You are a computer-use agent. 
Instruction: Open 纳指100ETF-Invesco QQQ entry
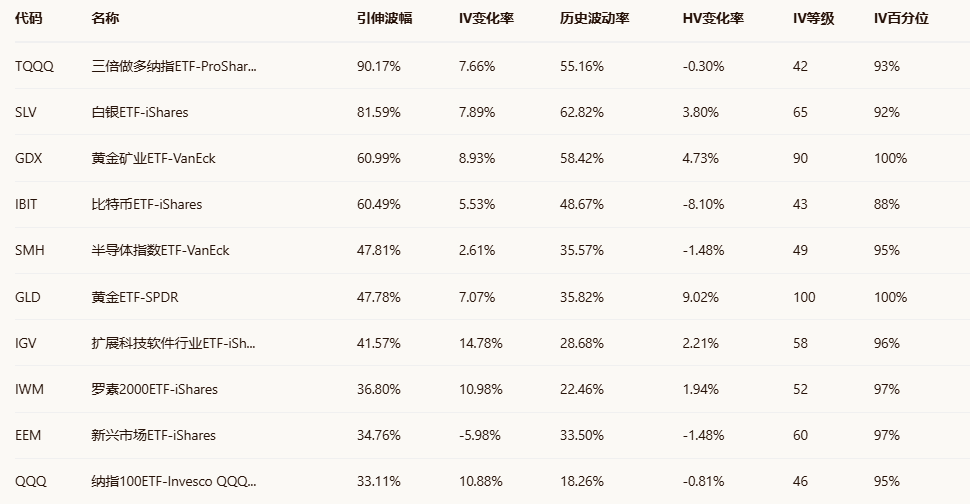point(173,481)
